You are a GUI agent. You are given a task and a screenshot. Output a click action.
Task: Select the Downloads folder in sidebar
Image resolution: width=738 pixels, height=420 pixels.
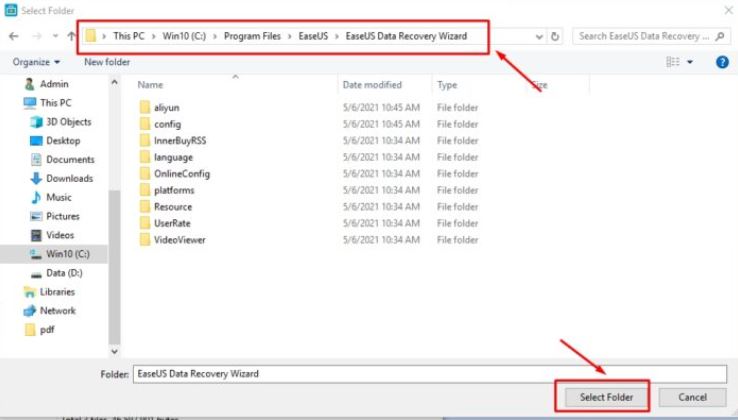coord(69,178)
